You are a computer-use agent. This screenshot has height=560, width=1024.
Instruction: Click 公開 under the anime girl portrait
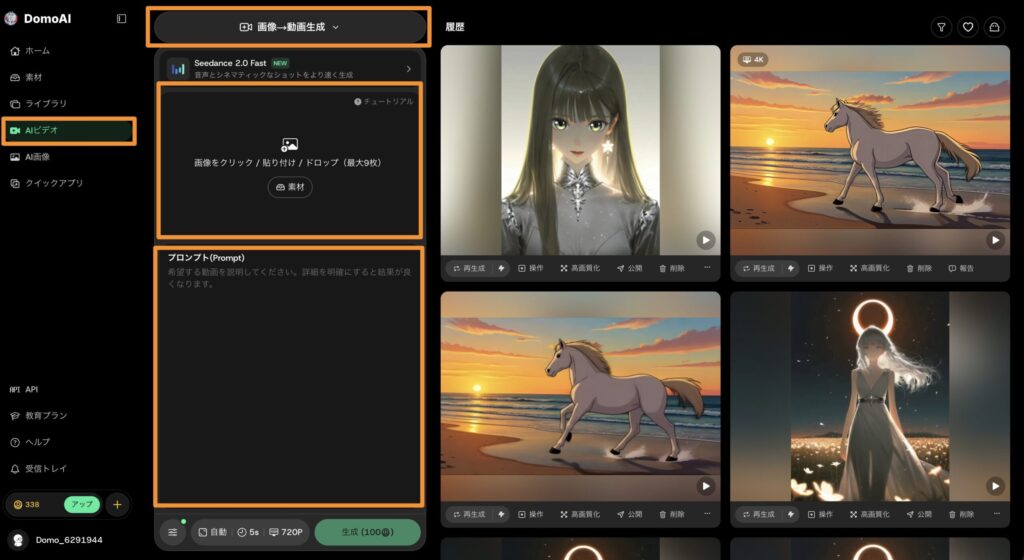coord(630,268)
